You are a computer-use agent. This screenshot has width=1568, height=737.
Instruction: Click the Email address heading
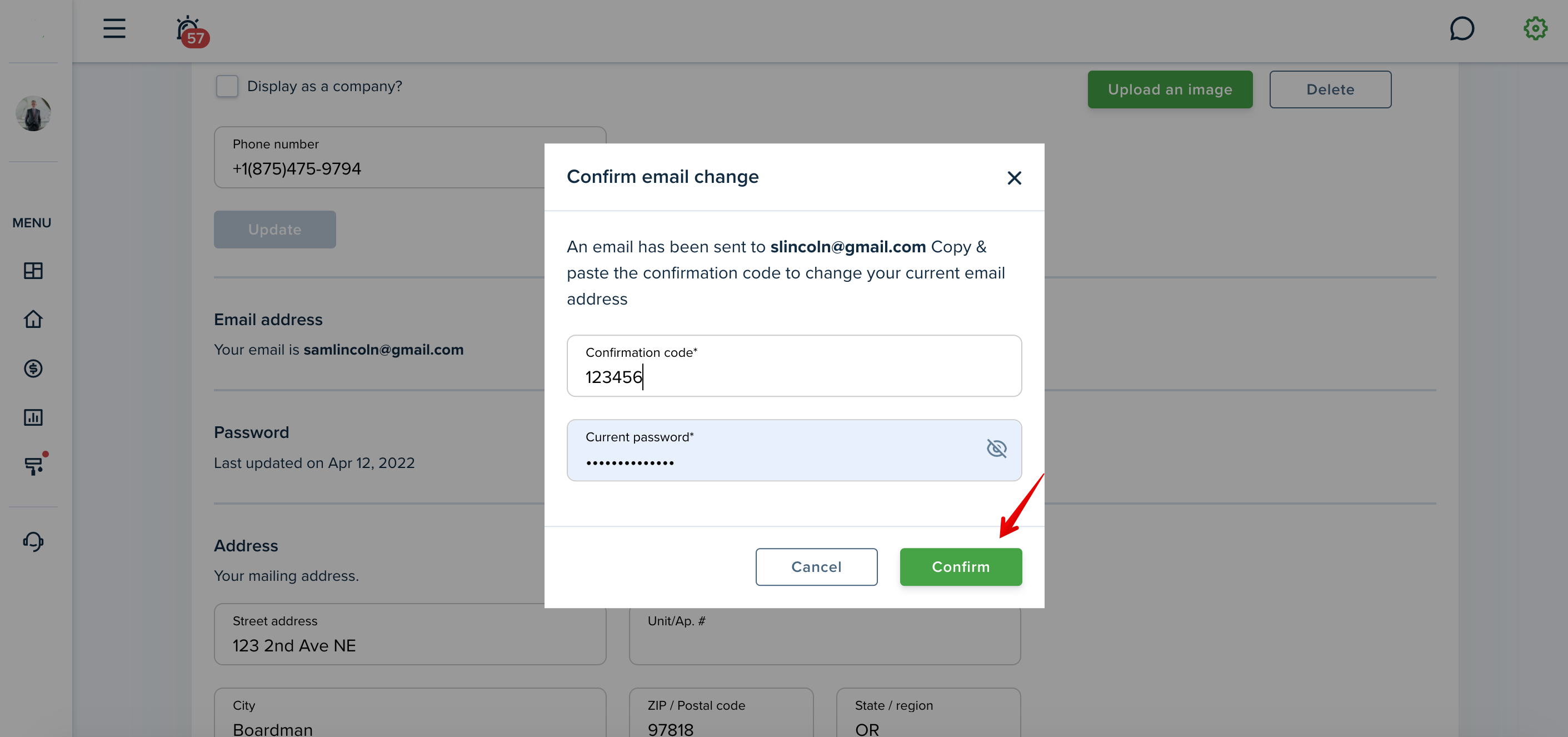coord(268,320)
